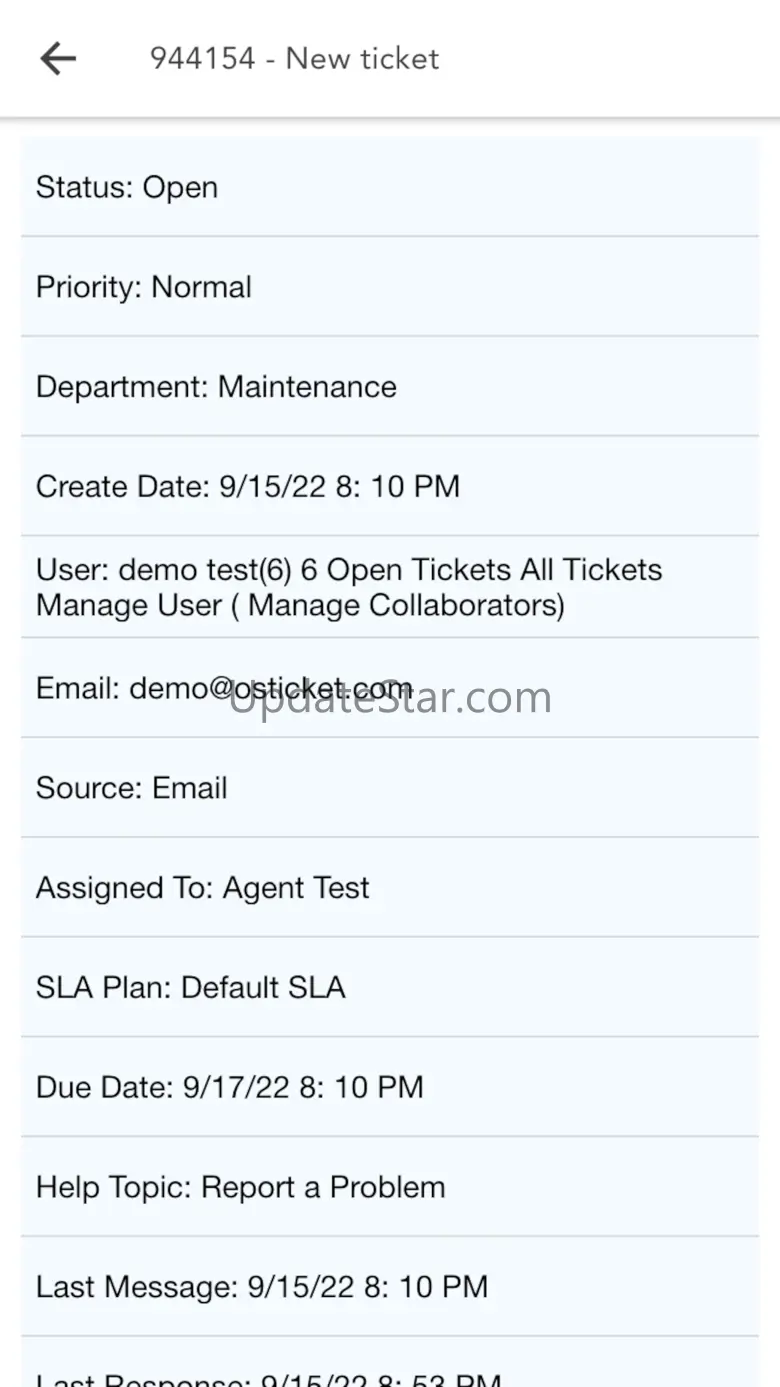Tap the back arrow icon
Viewport: 780px width, 1387px height.
[x=58, y=59]
